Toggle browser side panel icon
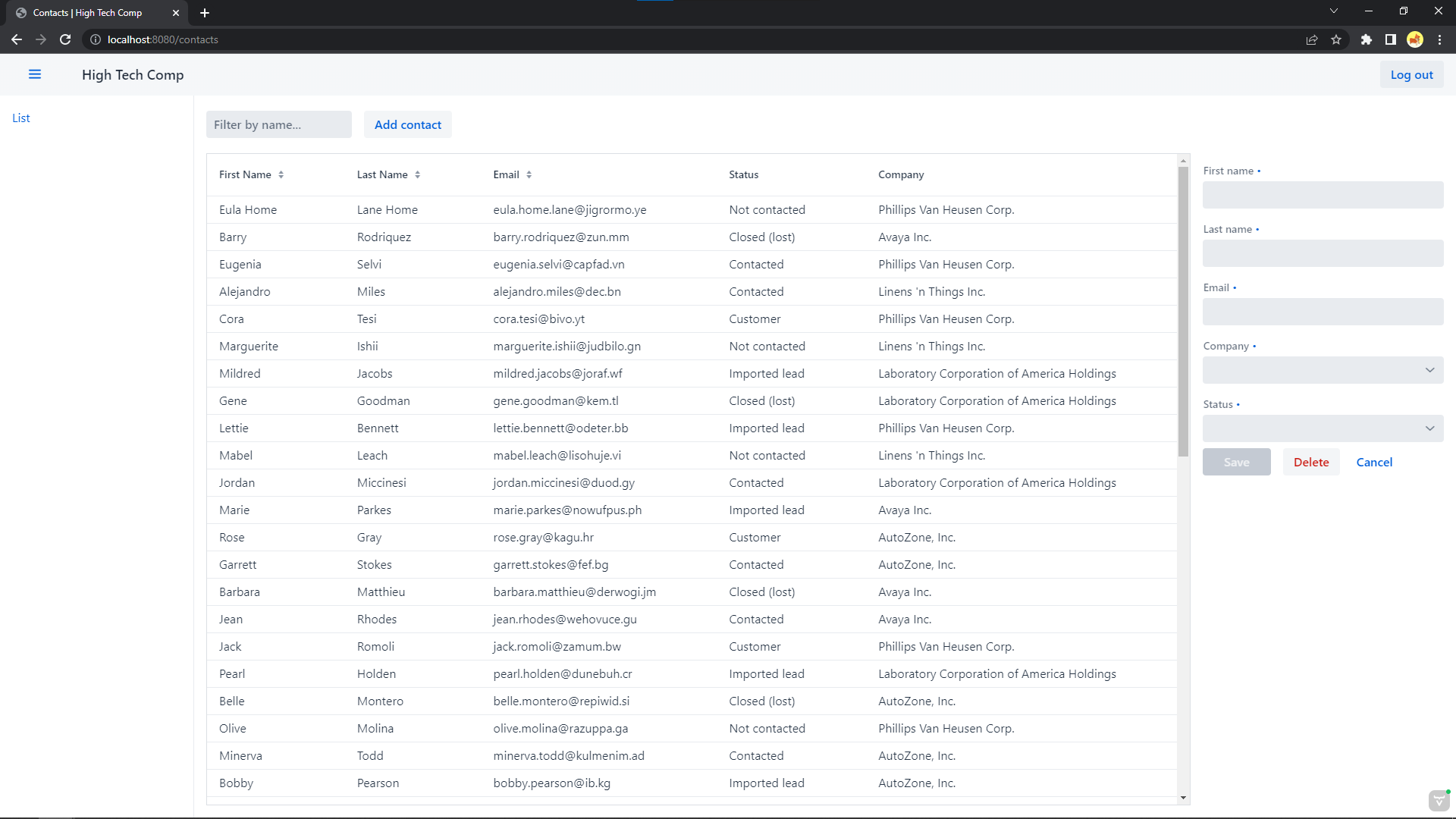 pyautogui.click(x=1390, y=39)
